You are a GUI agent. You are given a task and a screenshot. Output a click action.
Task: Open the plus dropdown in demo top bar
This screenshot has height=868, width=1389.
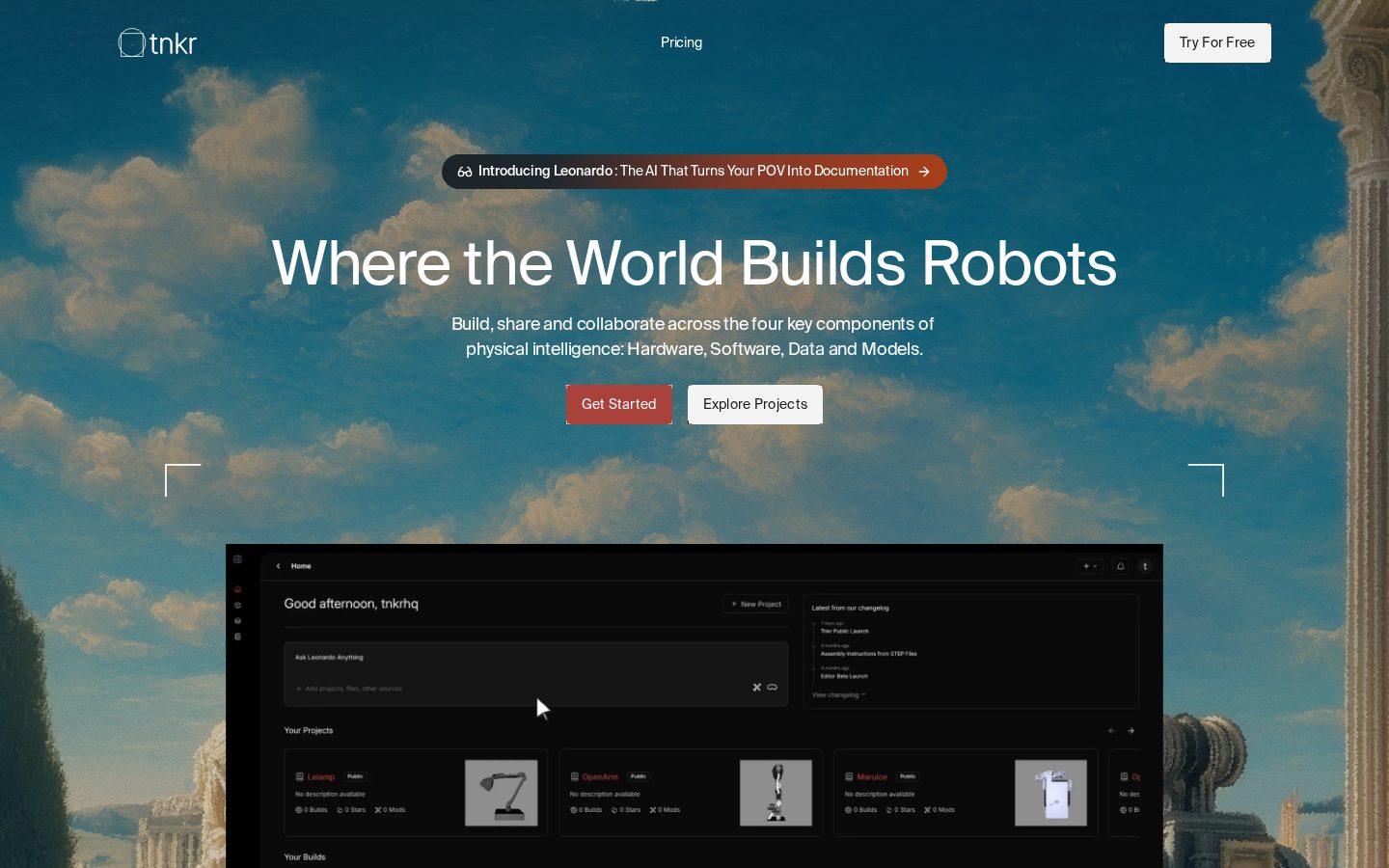point(1090,566)
